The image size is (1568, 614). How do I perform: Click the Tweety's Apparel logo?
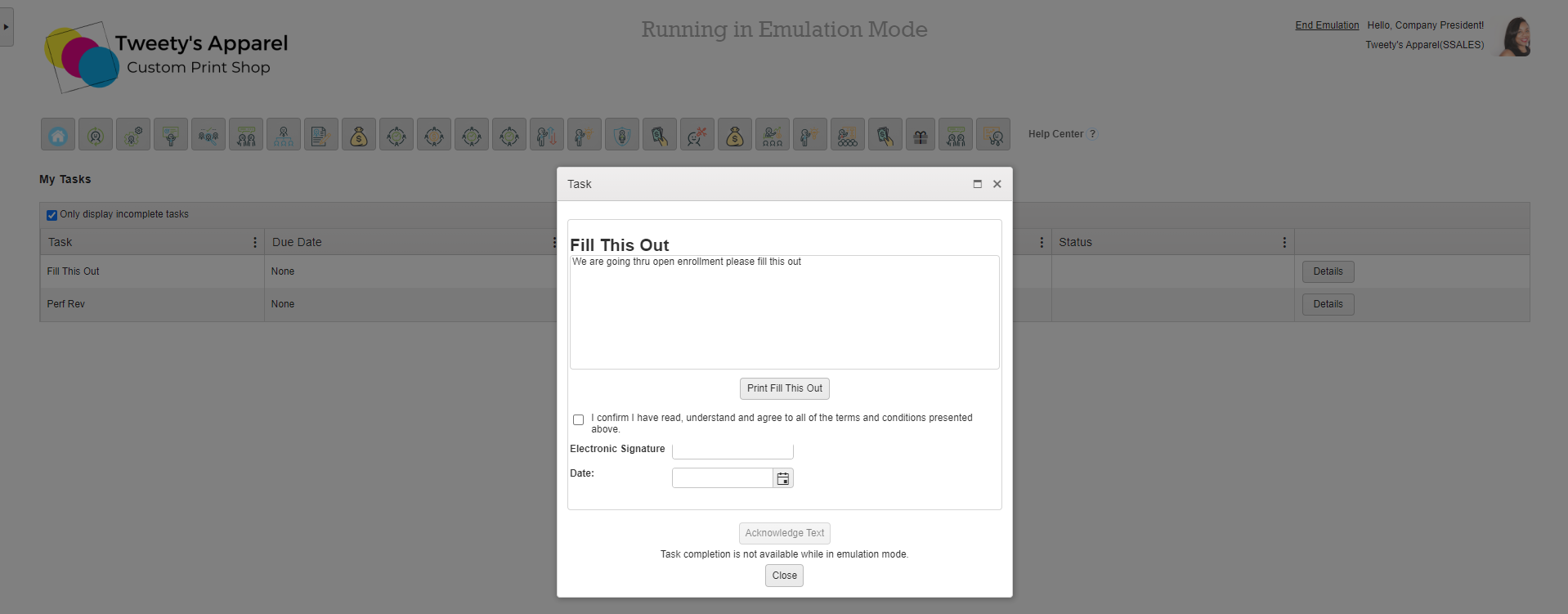(x=167, y=56)
